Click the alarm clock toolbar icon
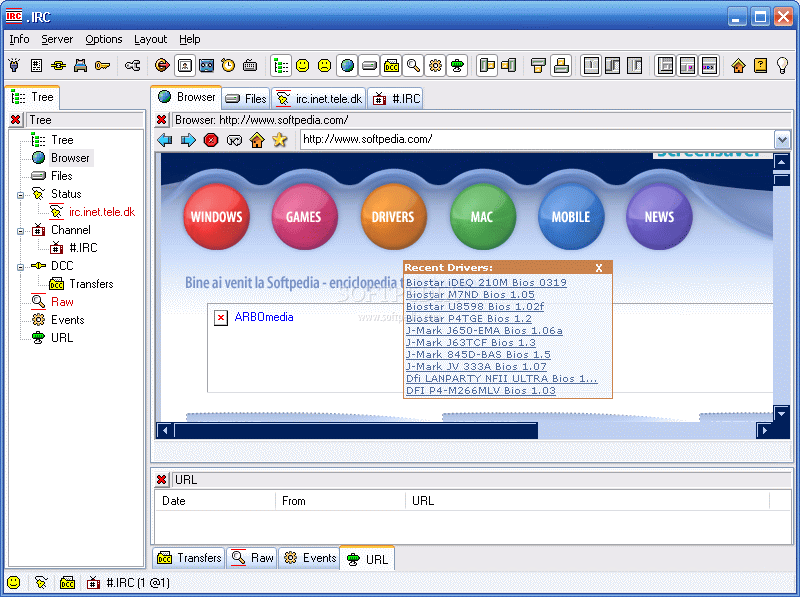Viewport: 800px width, 597px height. 228,65
